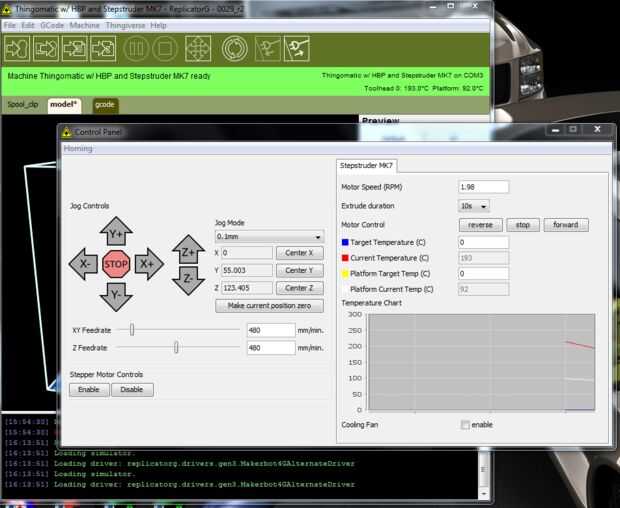Screen dimensions: 620x508
Task: Jog the Y+ arrow
Action: 116,231
